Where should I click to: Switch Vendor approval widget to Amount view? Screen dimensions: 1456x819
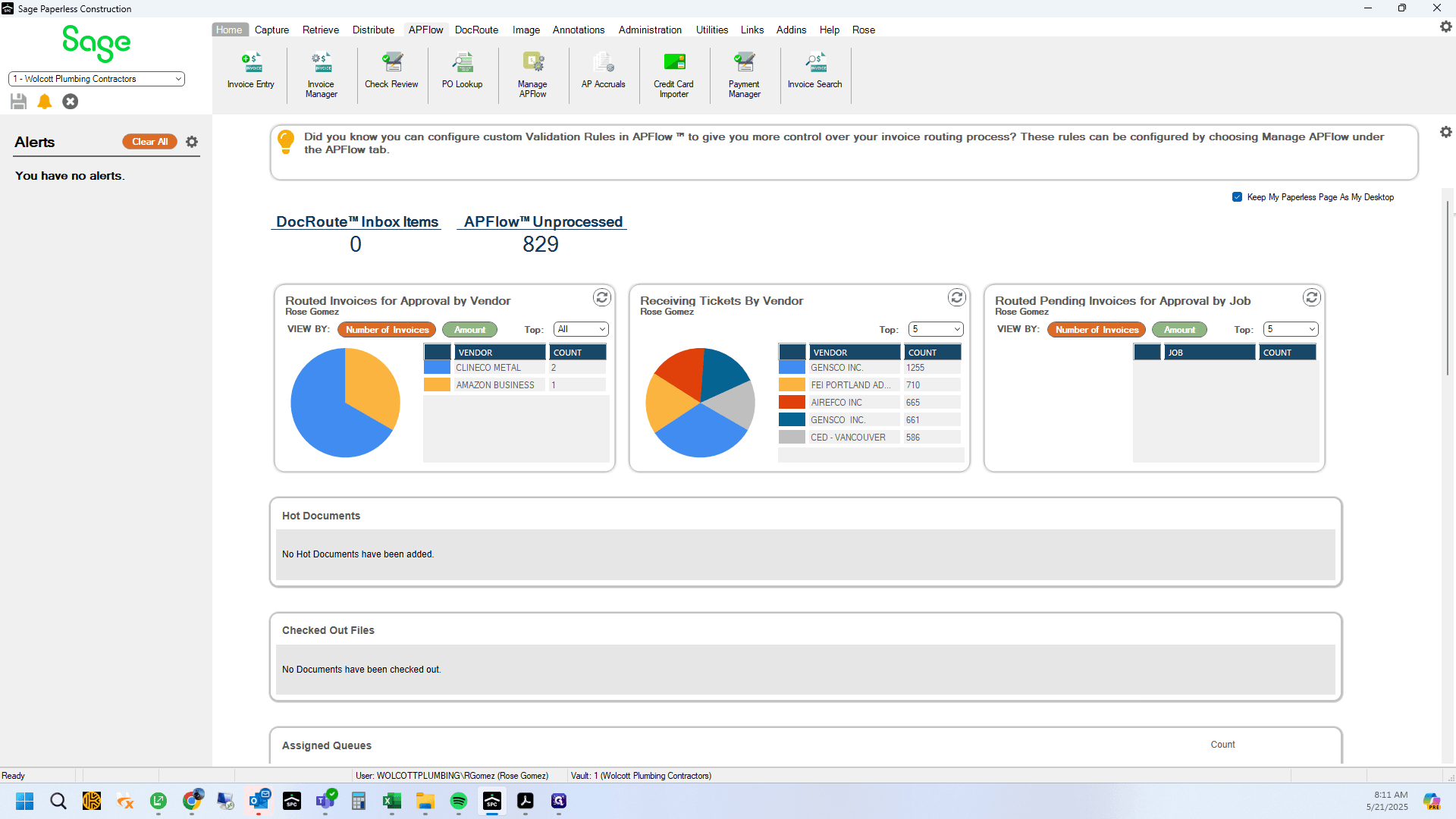(469, 330)
